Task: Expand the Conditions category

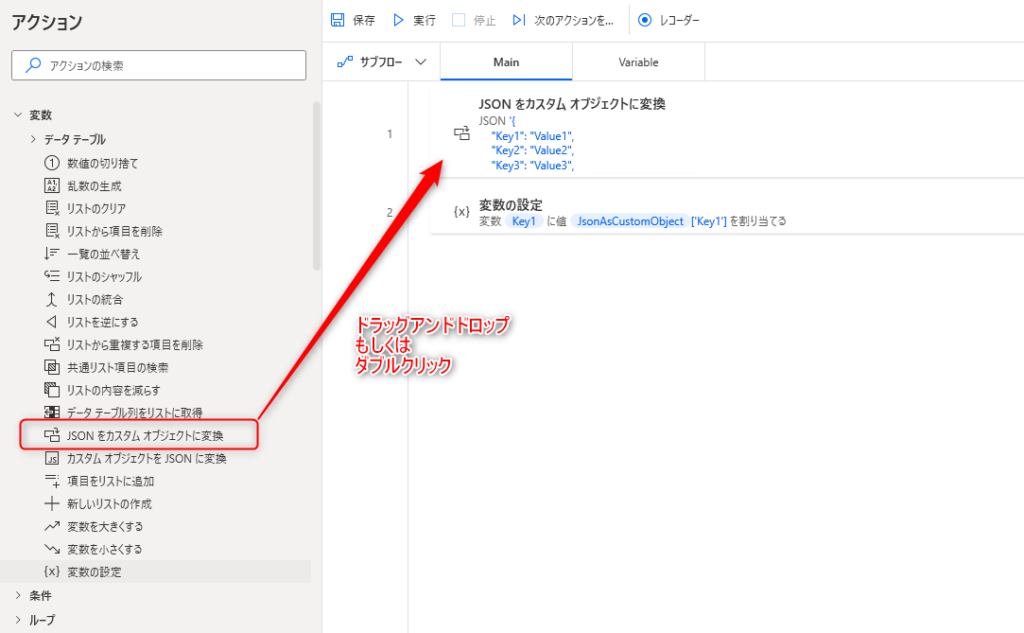Action: [18, 596]
